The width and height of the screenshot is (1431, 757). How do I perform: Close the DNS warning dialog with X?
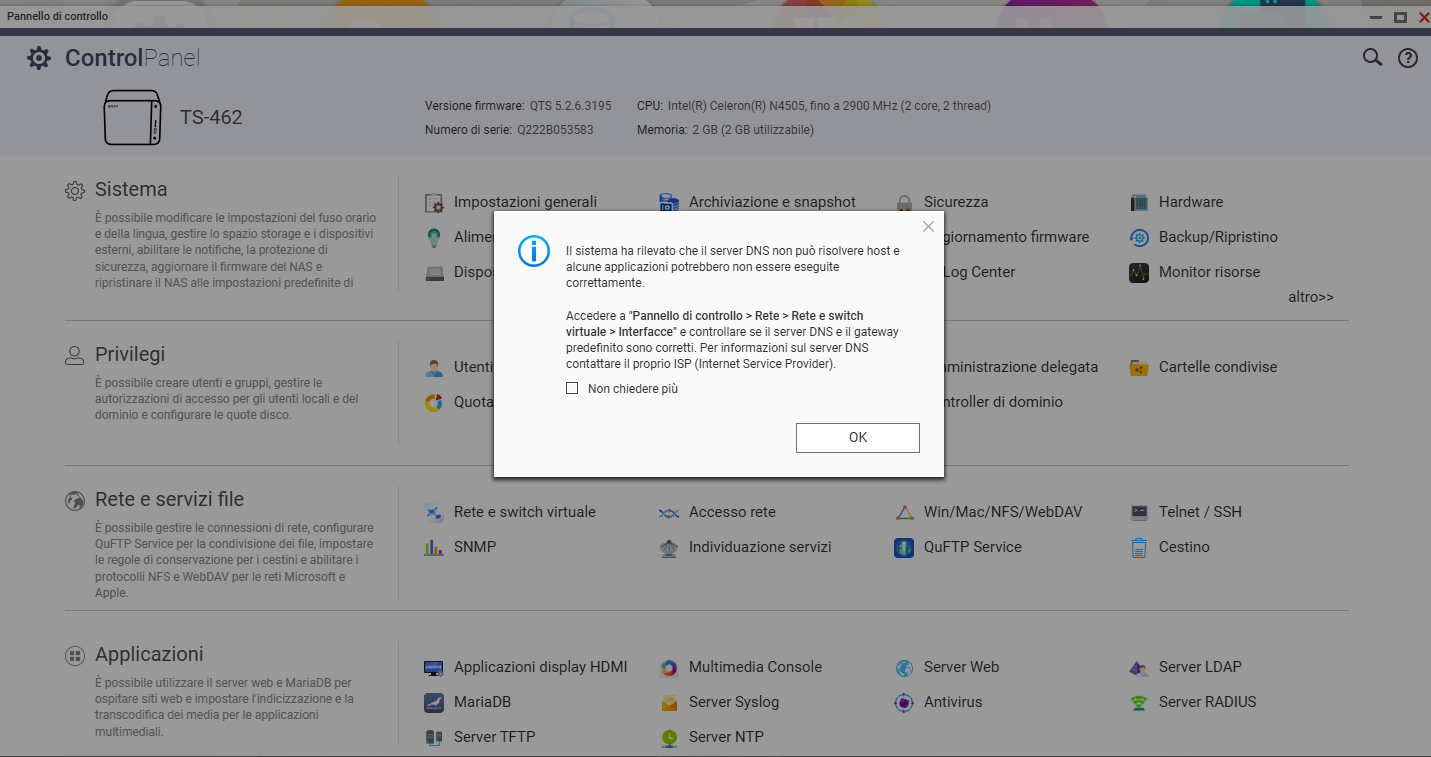coord(928,227)
